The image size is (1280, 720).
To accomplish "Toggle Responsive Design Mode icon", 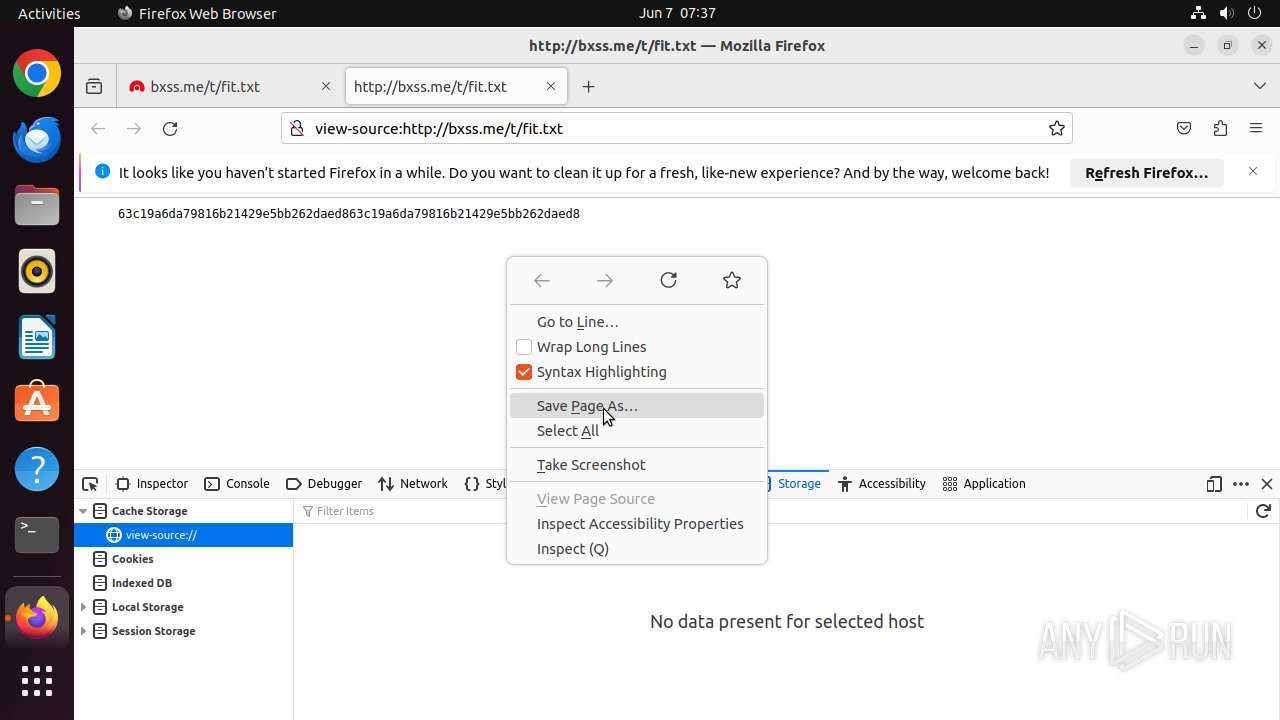I will (1214, 484).
